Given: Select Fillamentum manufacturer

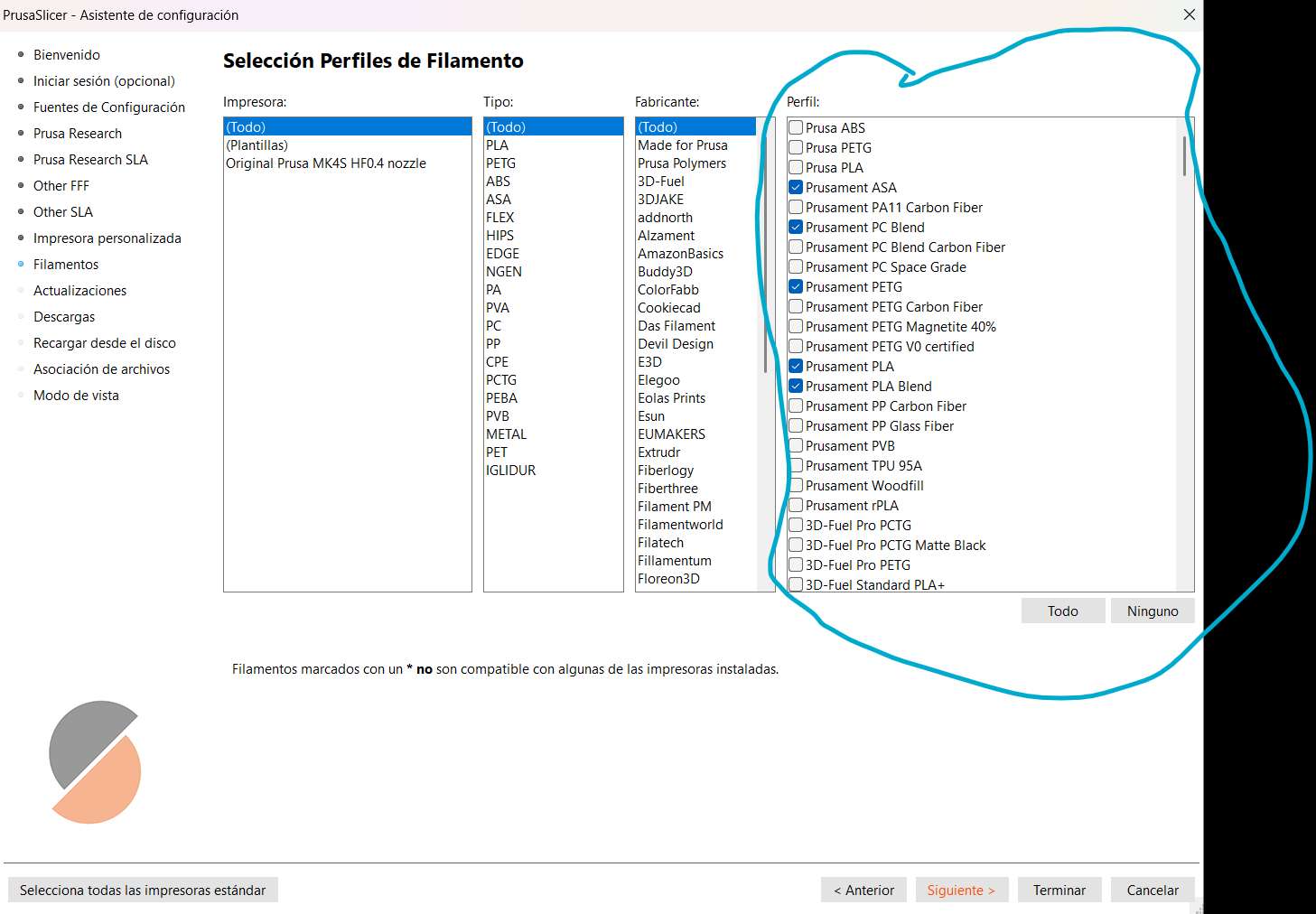Looking at the screenshot, I should [696, 561].
